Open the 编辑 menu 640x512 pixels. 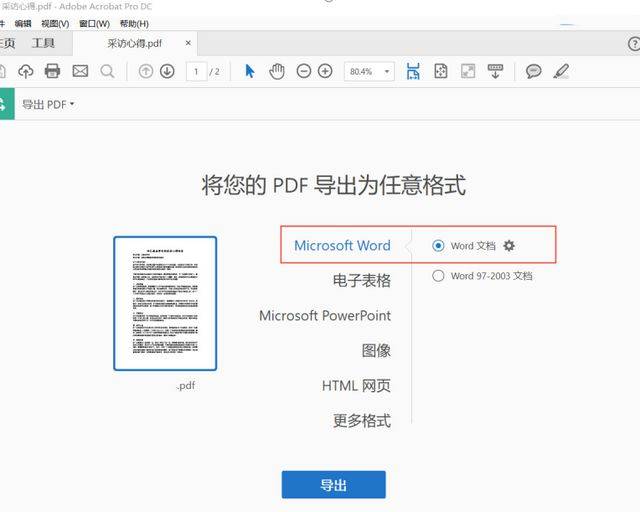click(23, 24)
